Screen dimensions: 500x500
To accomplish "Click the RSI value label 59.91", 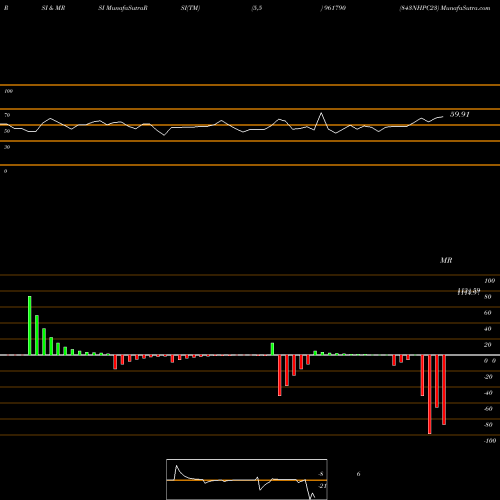I will pos(460,114).
